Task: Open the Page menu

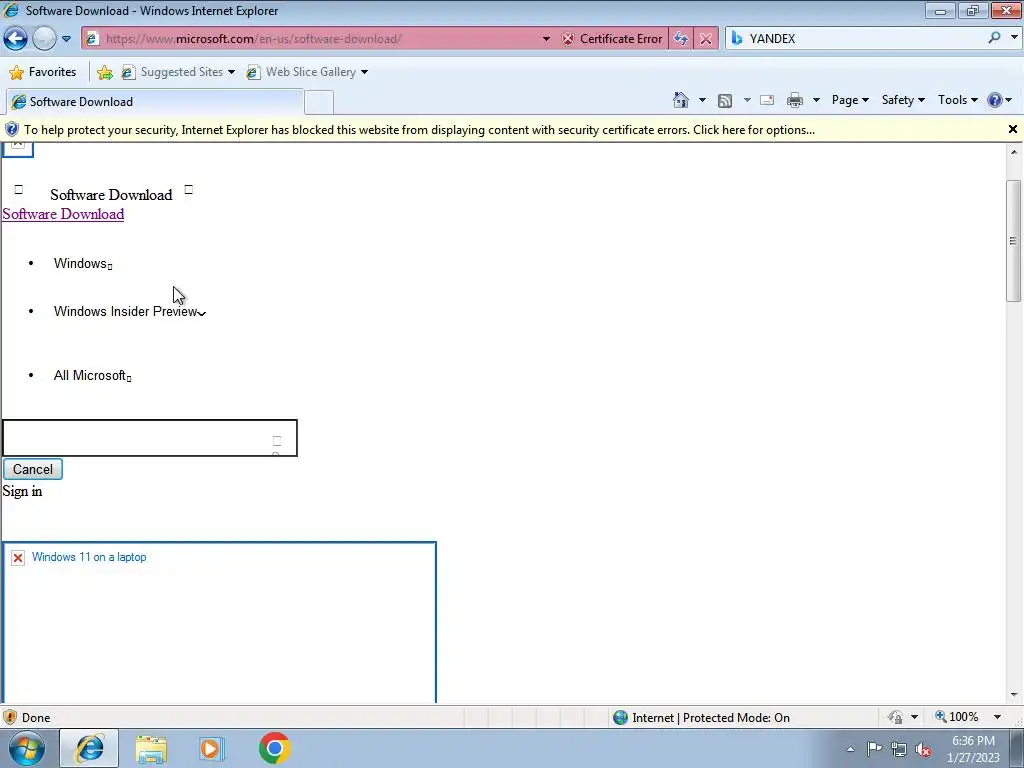Action: pos(850,100)
